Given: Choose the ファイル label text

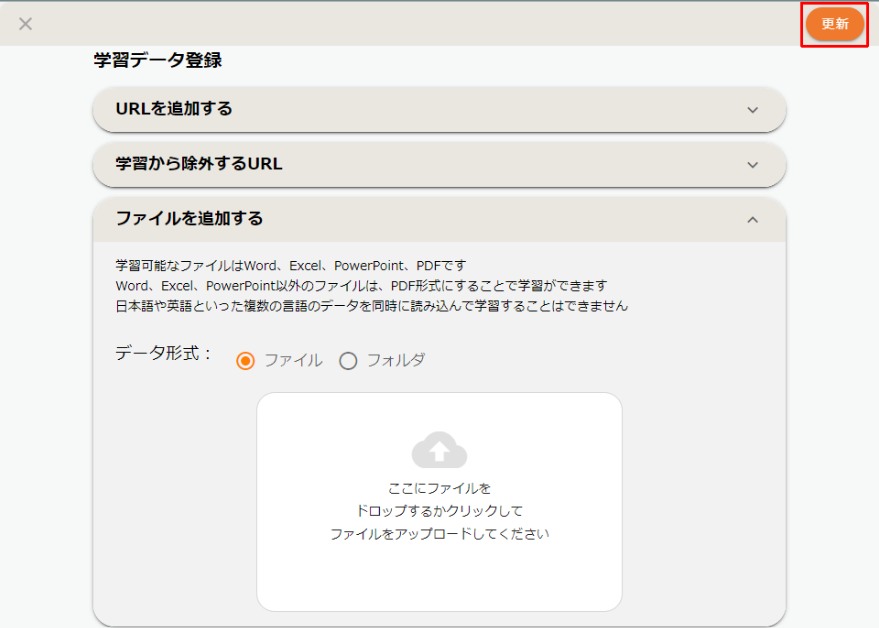Looking at the screenshot, I should point(293,361).
